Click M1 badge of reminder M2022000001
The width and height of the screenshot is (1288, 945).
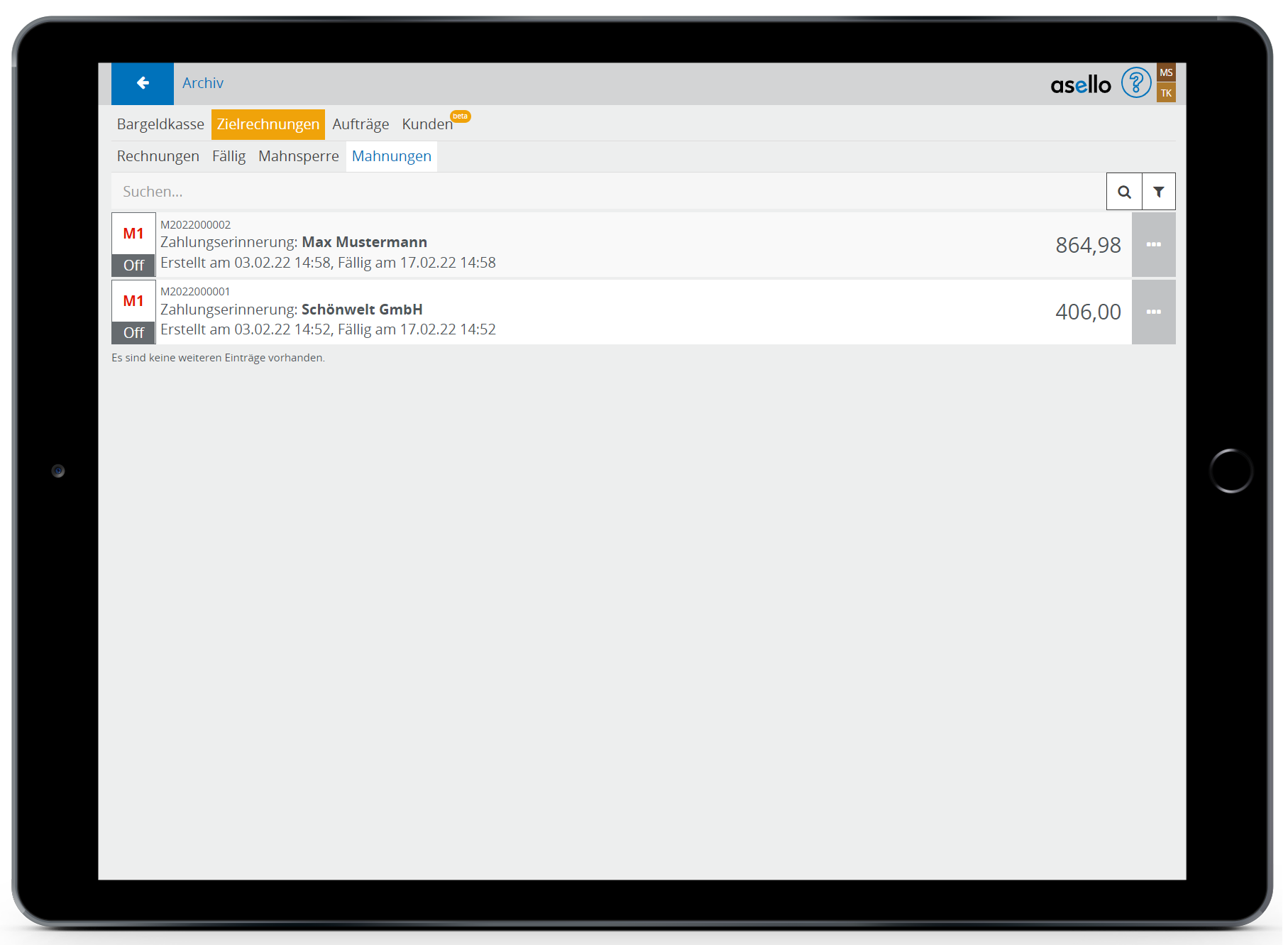pos(133,301)
